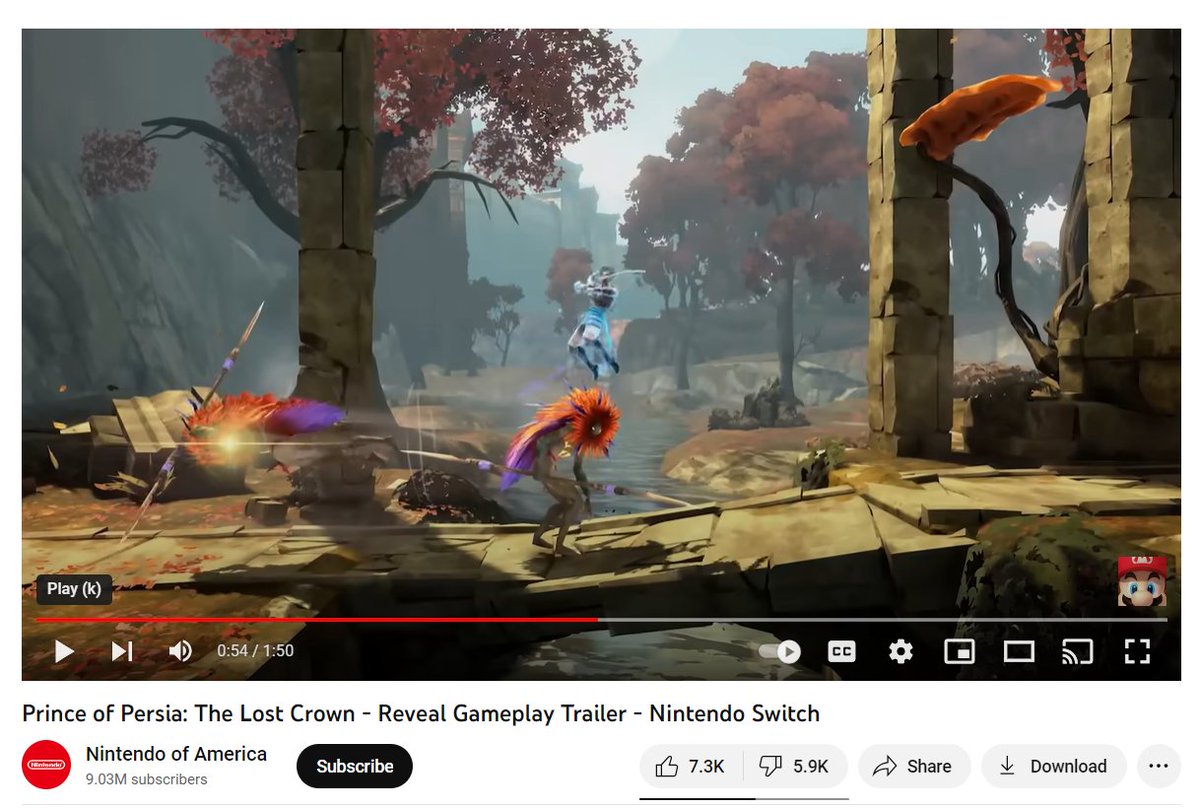
Task: Open the Share dialog
Action: point(914,766)
